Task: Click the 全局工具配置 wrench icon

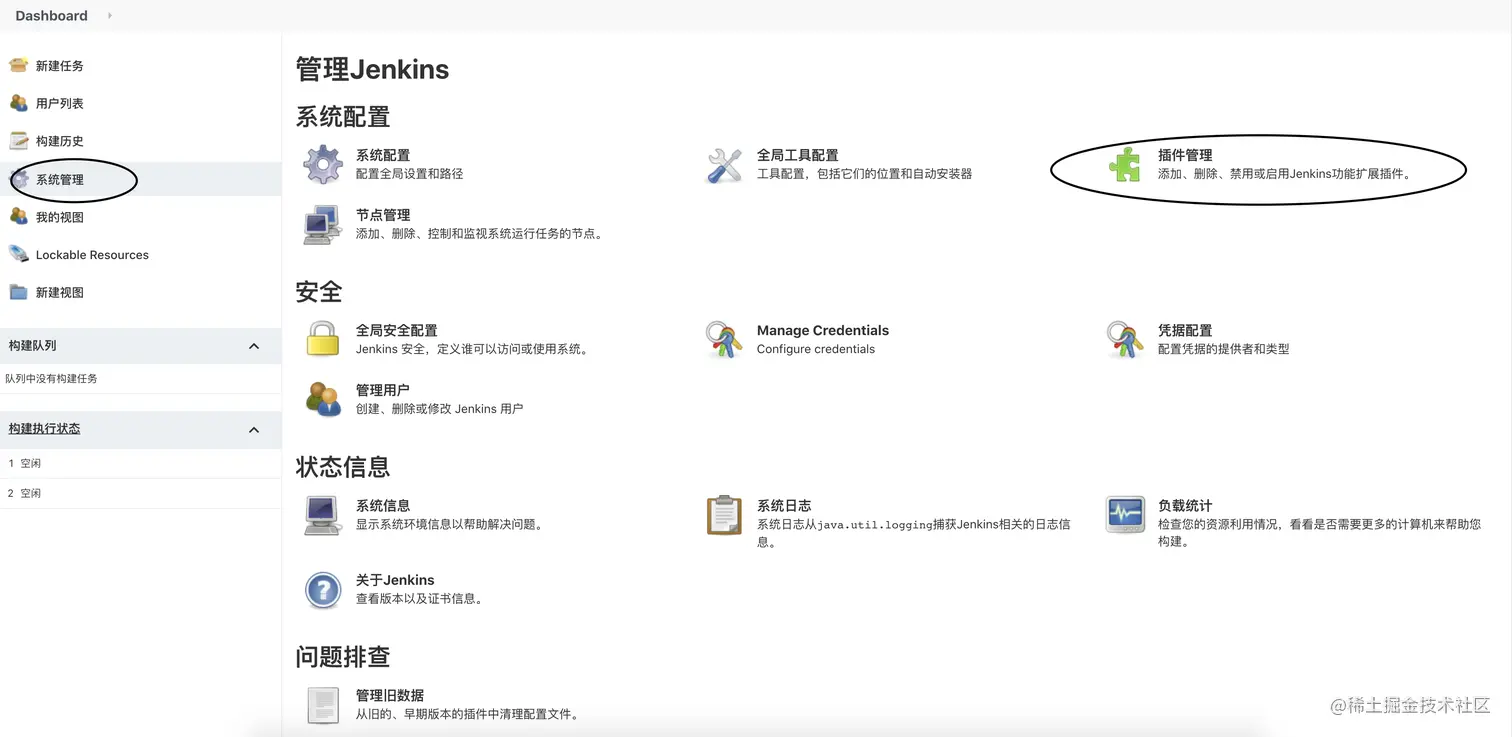Action: [724, 165]
